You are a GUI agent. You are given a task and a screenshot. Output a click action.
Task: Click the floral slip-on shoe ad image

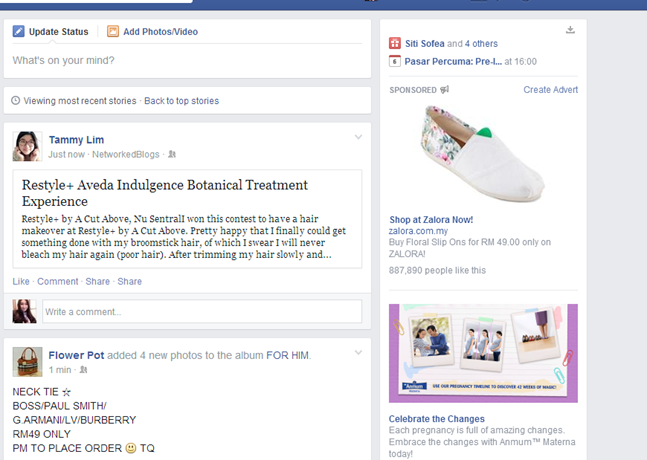coord(483,154)
